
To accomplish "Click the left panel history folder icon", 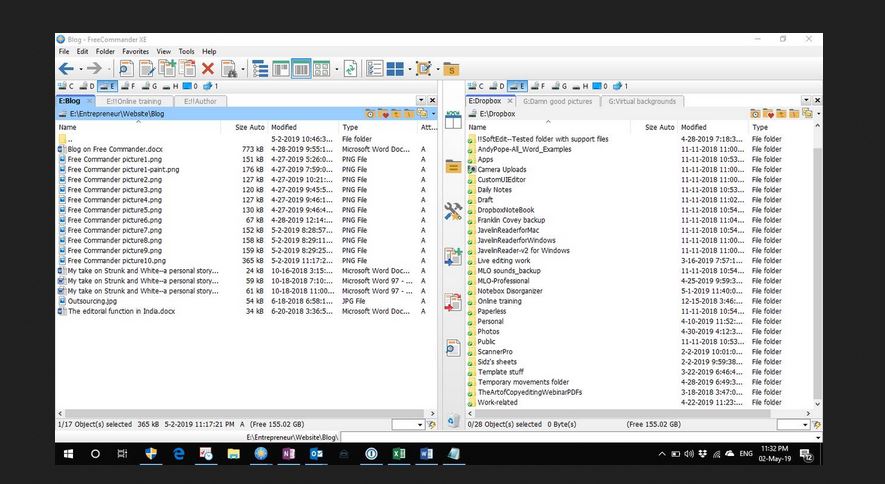I will coord(370,113).
